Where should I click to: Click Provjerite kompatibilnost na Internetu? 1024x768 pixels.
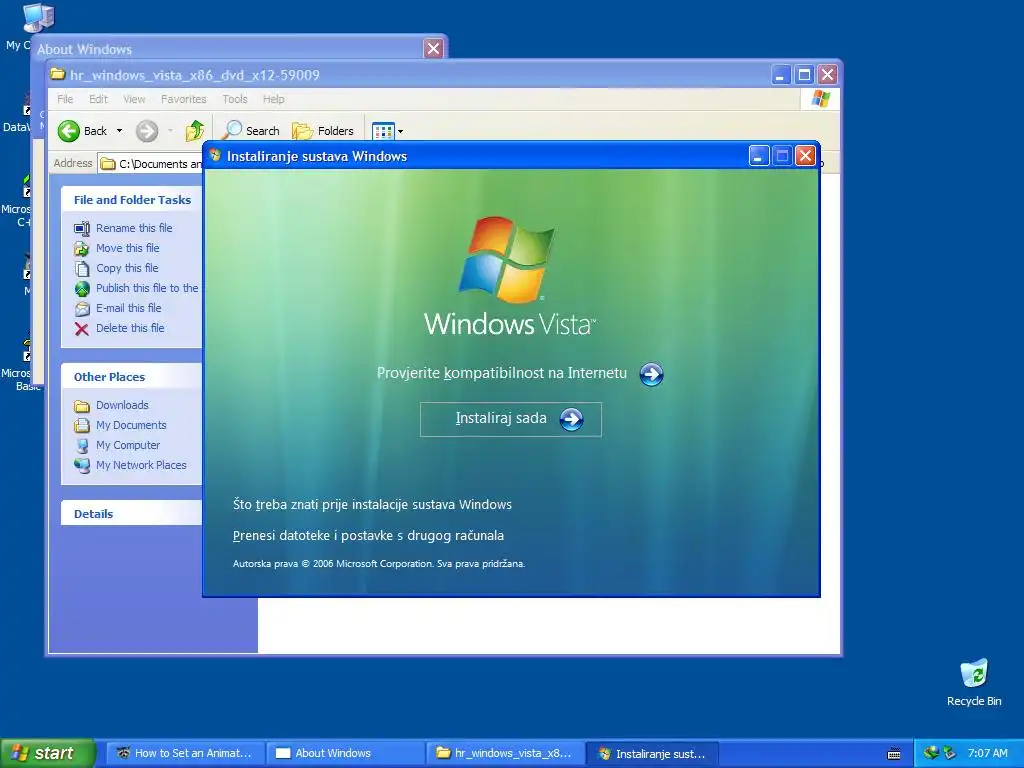click(502, 373)
